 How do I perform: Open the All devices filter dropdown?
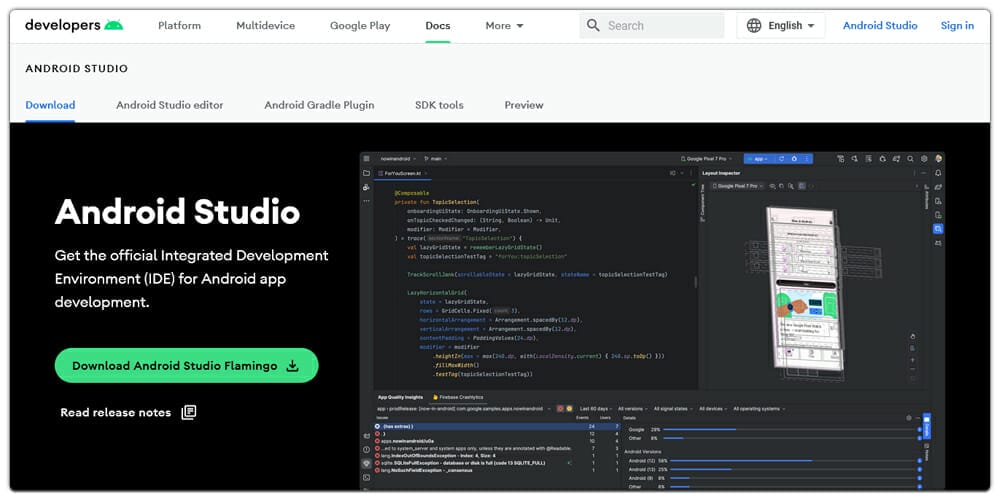pos(714,408)
